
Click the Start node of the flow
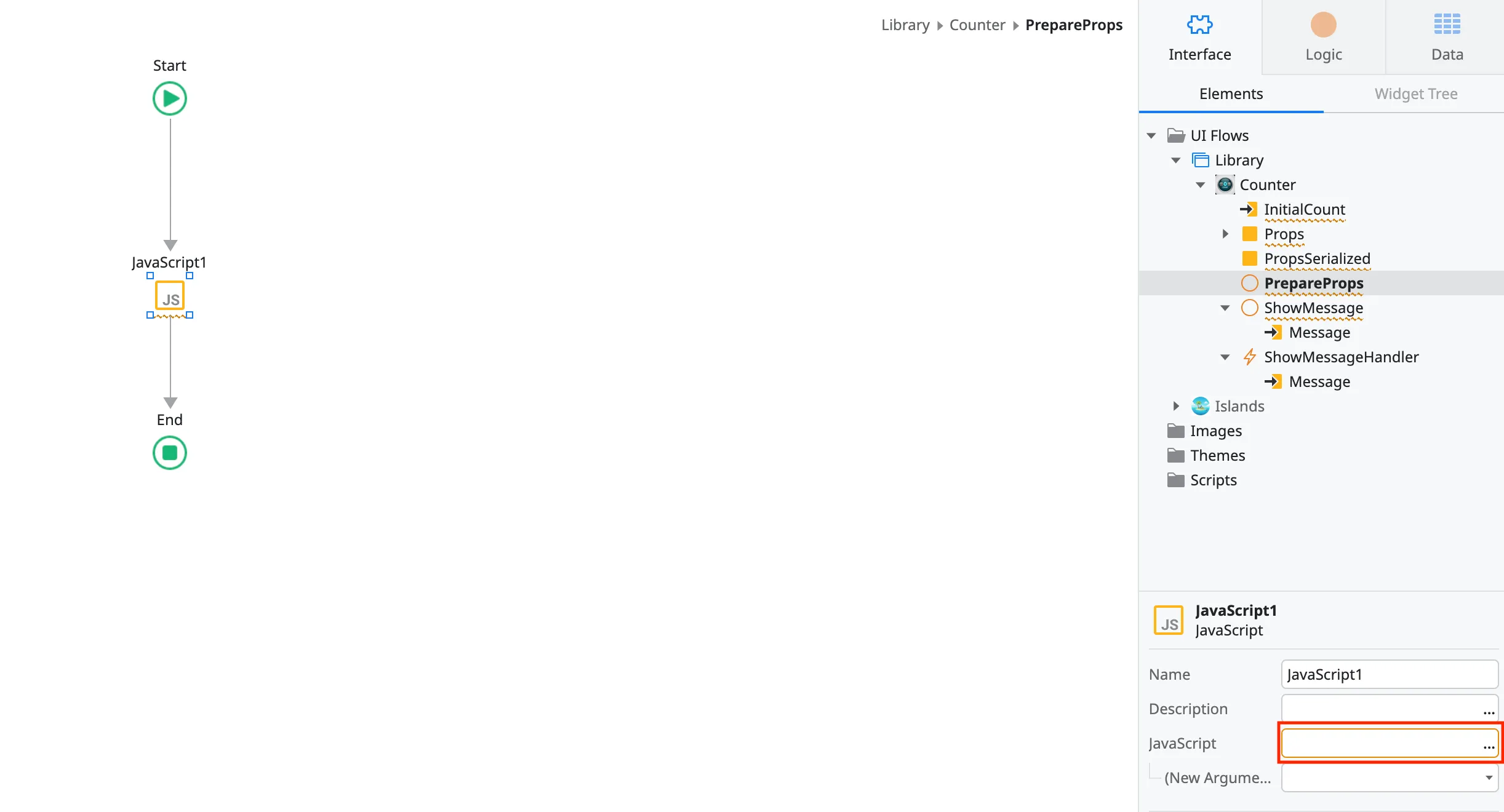[x=170, y=98]
